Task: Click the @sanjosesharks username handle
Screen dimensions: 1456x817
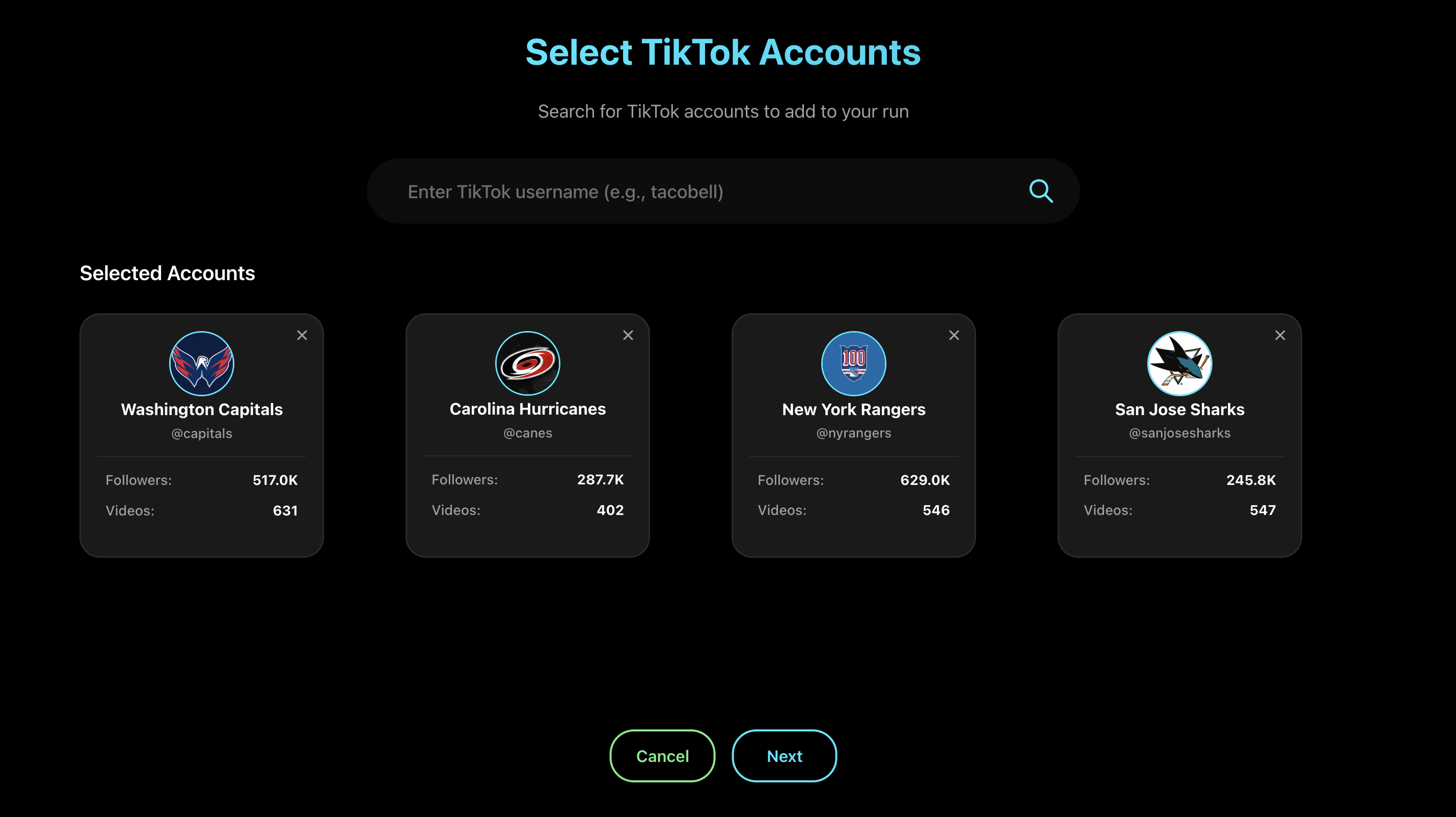Action: click(x=1179, y=433)
